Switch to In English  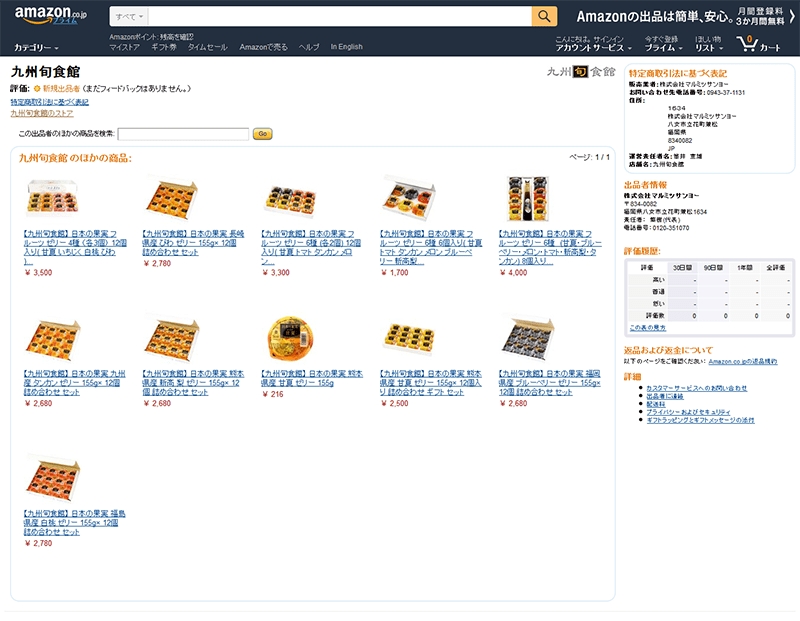(x=346, y=47)
